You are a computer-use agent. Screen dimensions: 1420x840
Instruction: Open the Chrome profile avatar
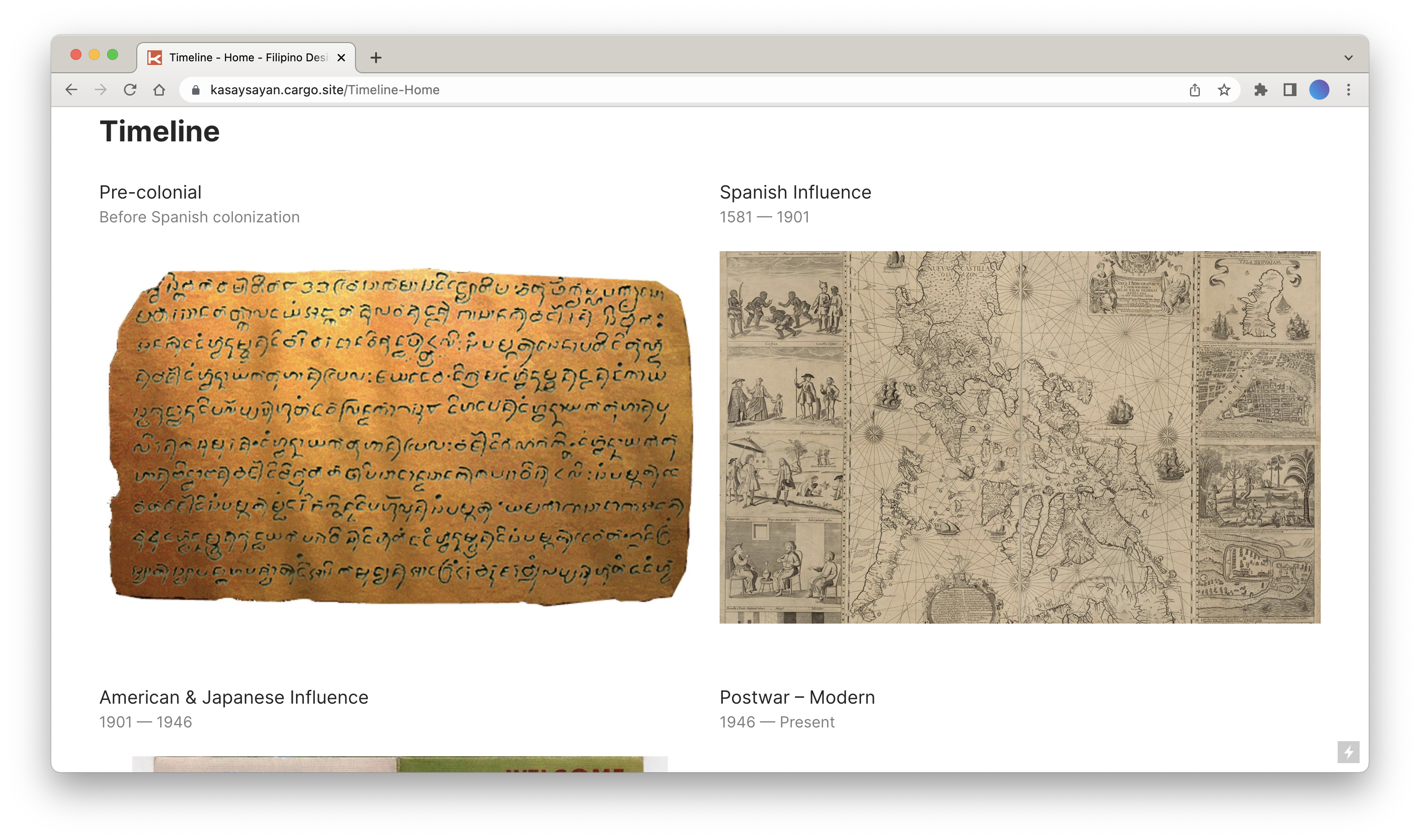[1319, 89]
